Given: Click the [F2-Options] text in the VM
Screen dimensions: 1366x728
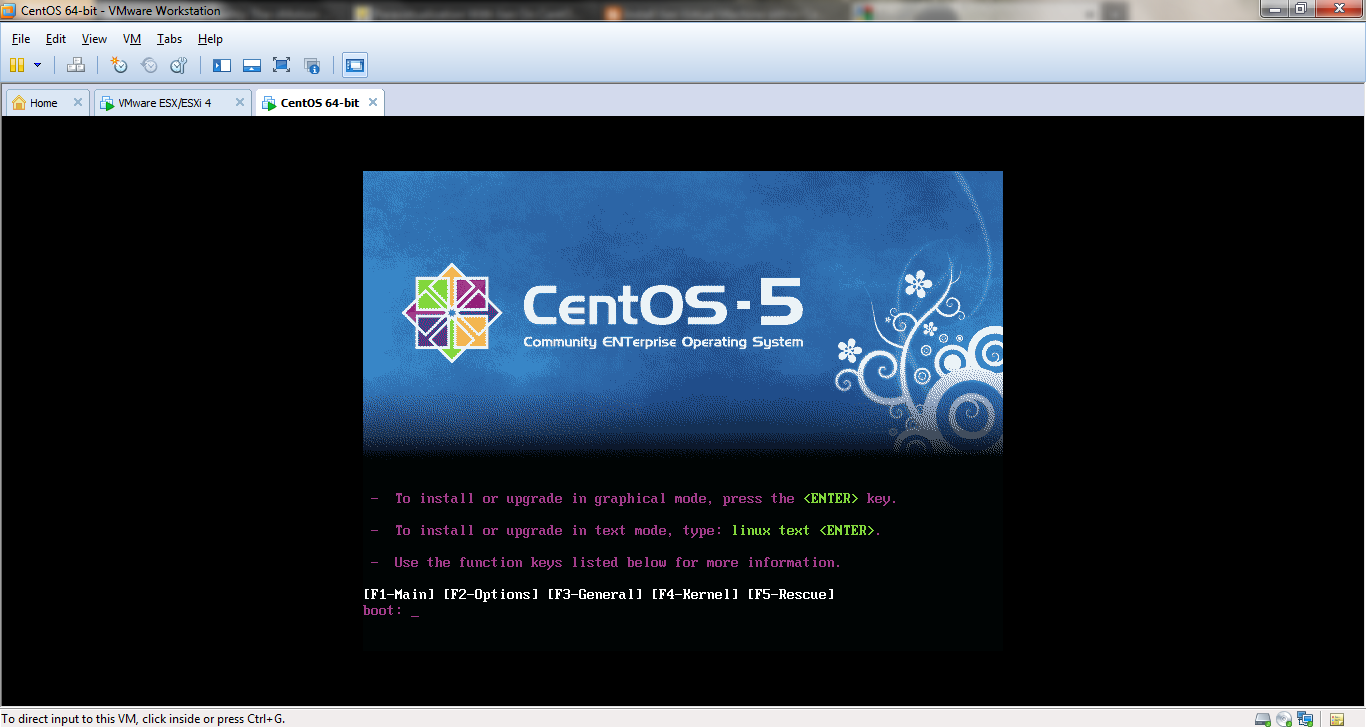Looking at the screenshot, I should click(x=491, y=595).
